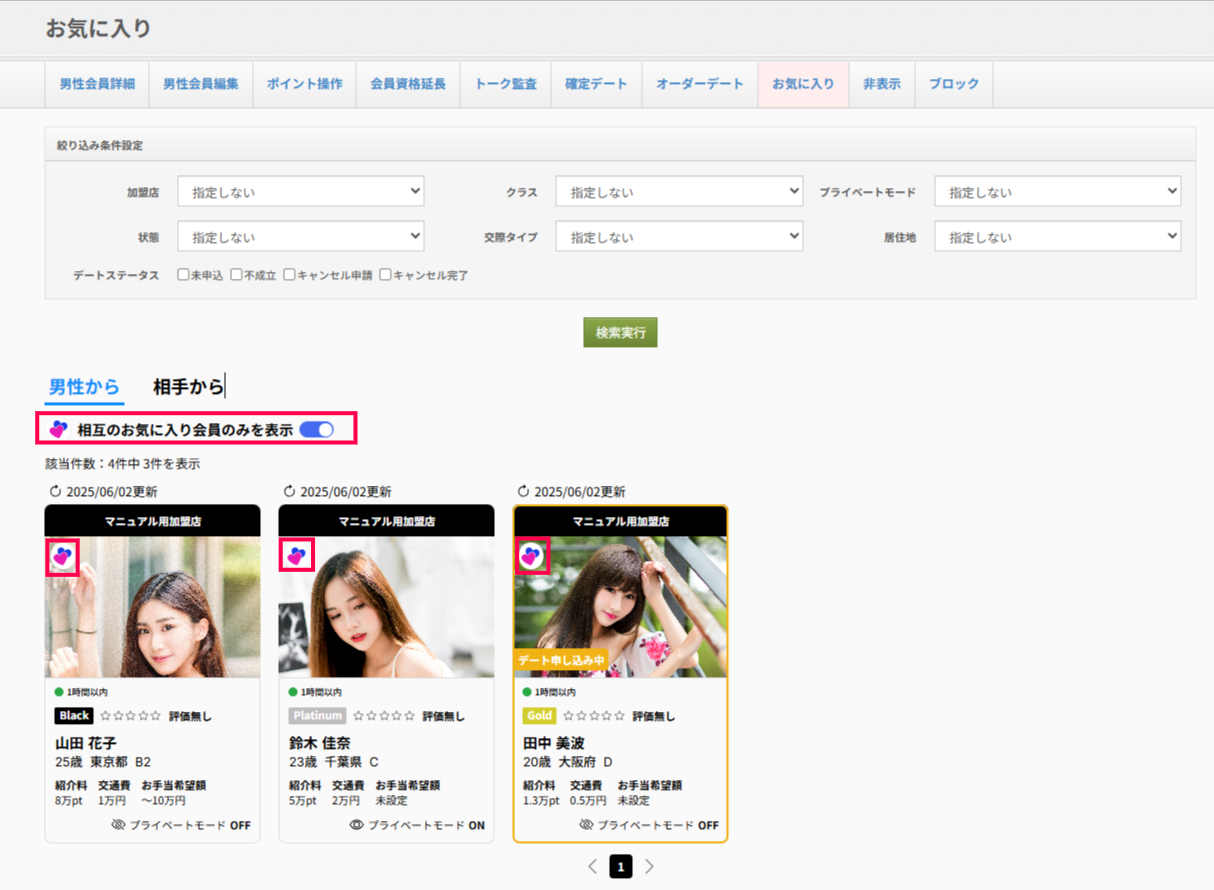Click refresh icon above 鈴木 佳奈 card
This screenshot has width=1214, height=890.
pos(289,491)
